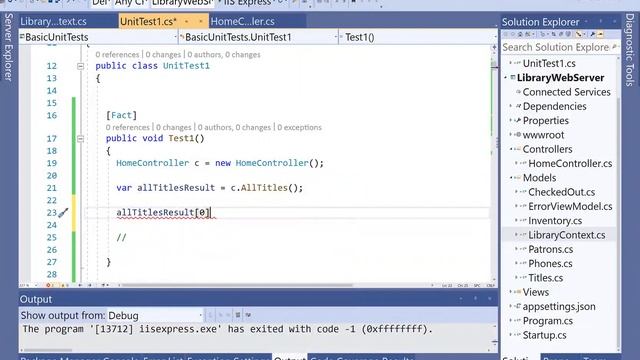Expand the wwwroot folder
Viewport: 640px width, 360px height.
(x=511, y=135)
